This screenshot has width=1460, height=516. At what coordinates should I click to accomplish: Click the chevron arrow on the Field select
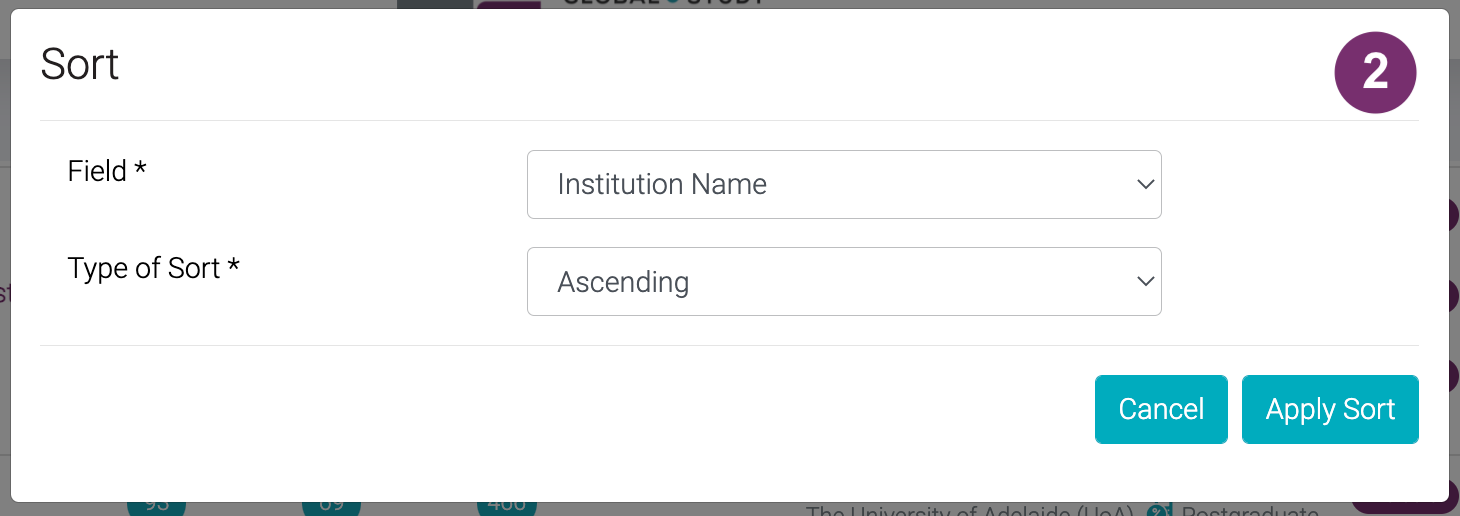pyautogui.click(x=1146, y=184)
